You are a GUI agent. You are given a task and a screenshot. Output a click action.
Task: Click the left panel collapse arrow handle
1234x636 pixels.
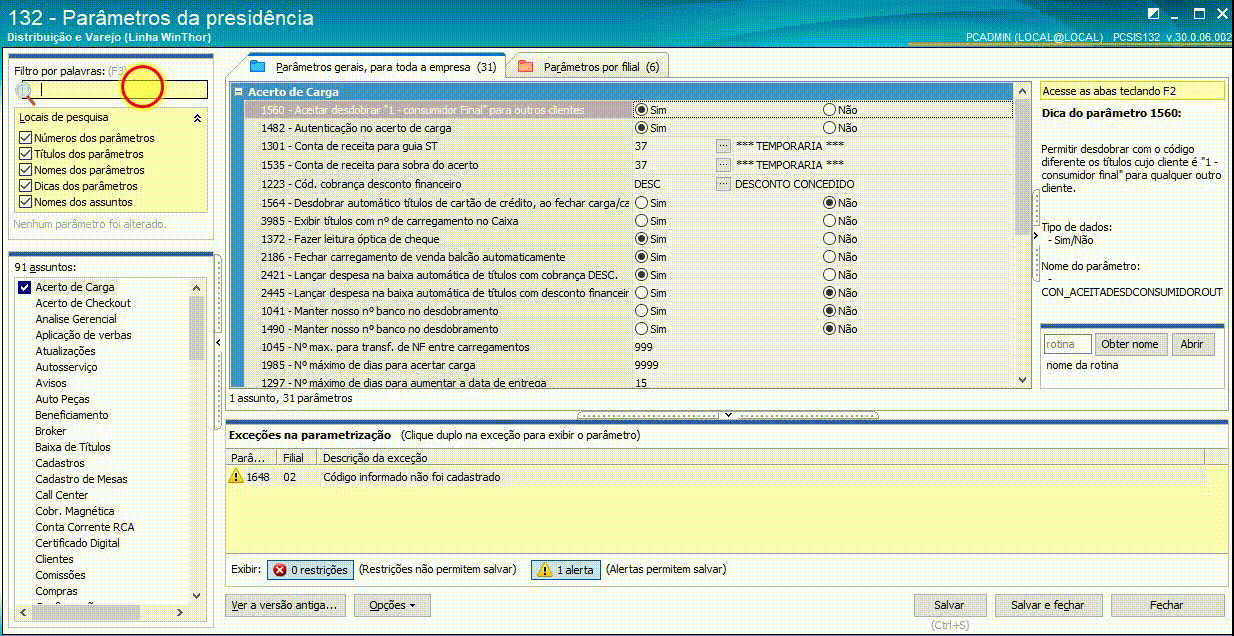(218, 343)
